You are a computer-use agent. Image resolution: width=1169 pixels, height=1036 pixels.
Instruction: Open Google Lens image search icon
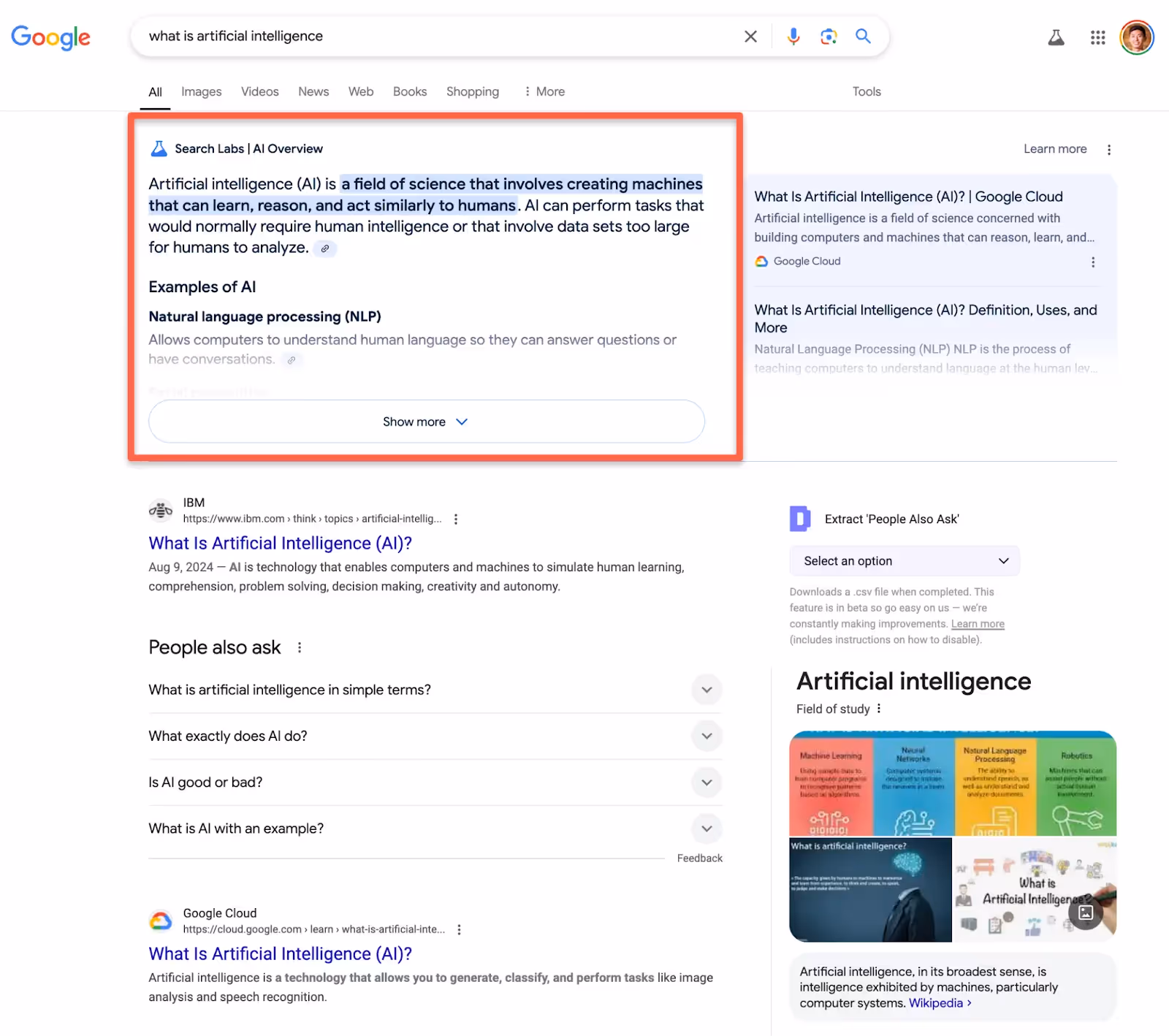pos(829,37)
